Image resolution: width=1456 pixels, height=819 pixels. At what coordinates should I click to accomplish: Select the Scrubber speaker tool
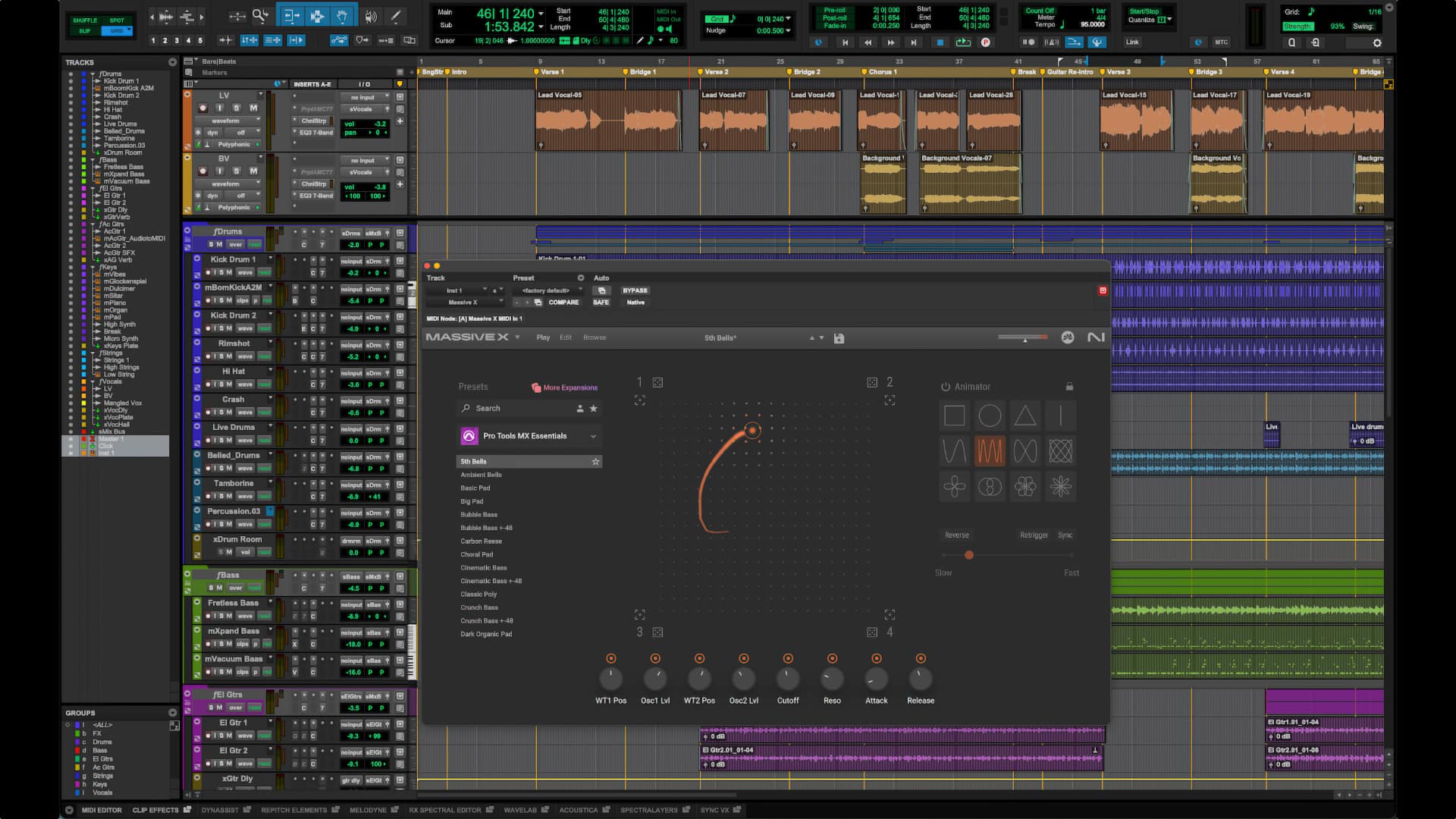click(x=370, y=16)
